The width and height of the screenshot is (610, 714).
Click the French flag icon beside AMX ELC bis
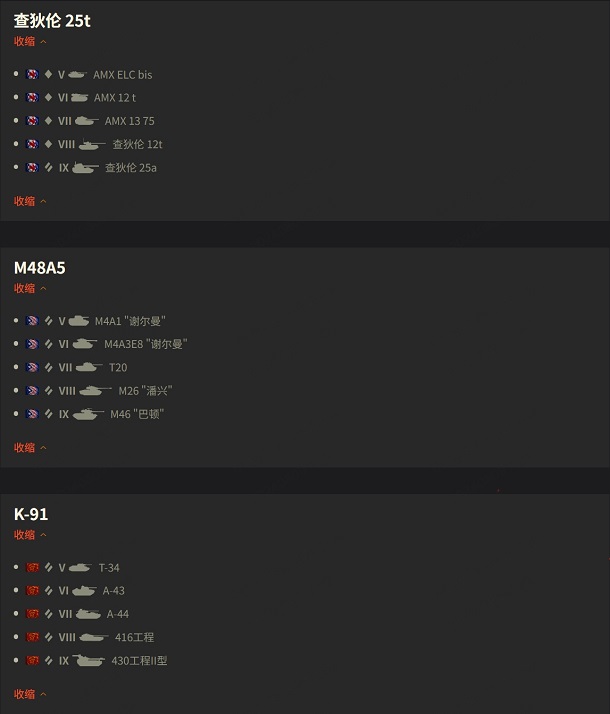pyautogui.click(x=32, y=74)
